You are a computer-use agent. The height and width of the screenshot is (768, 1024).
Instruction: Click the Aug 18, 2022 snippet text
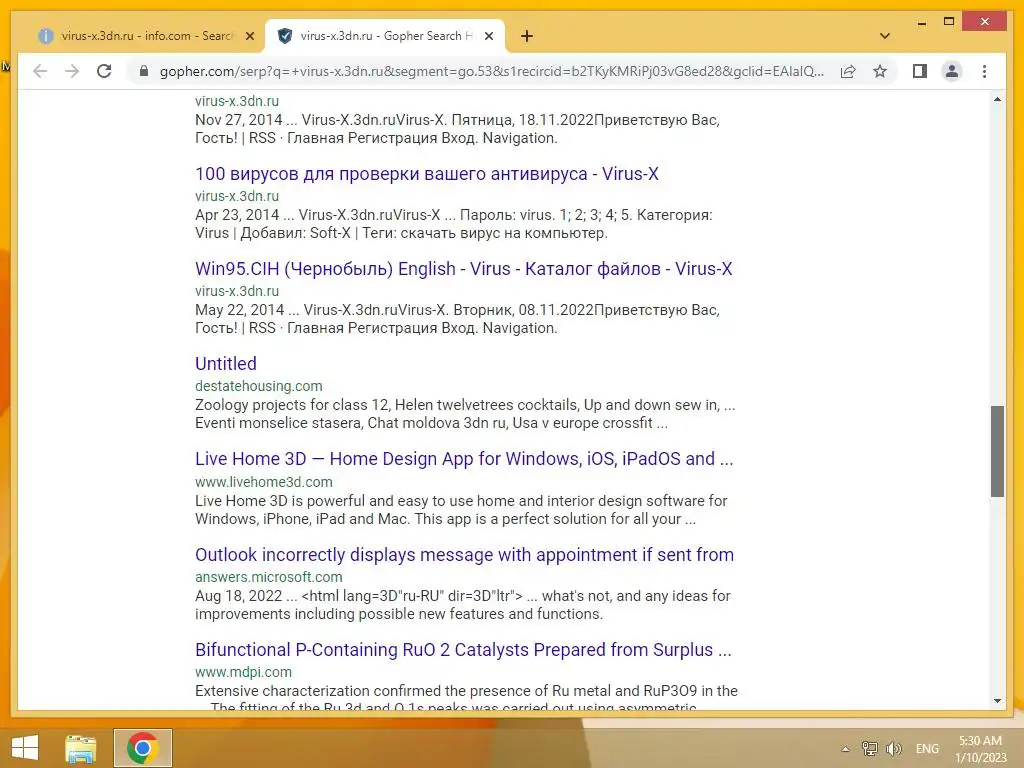462,605
